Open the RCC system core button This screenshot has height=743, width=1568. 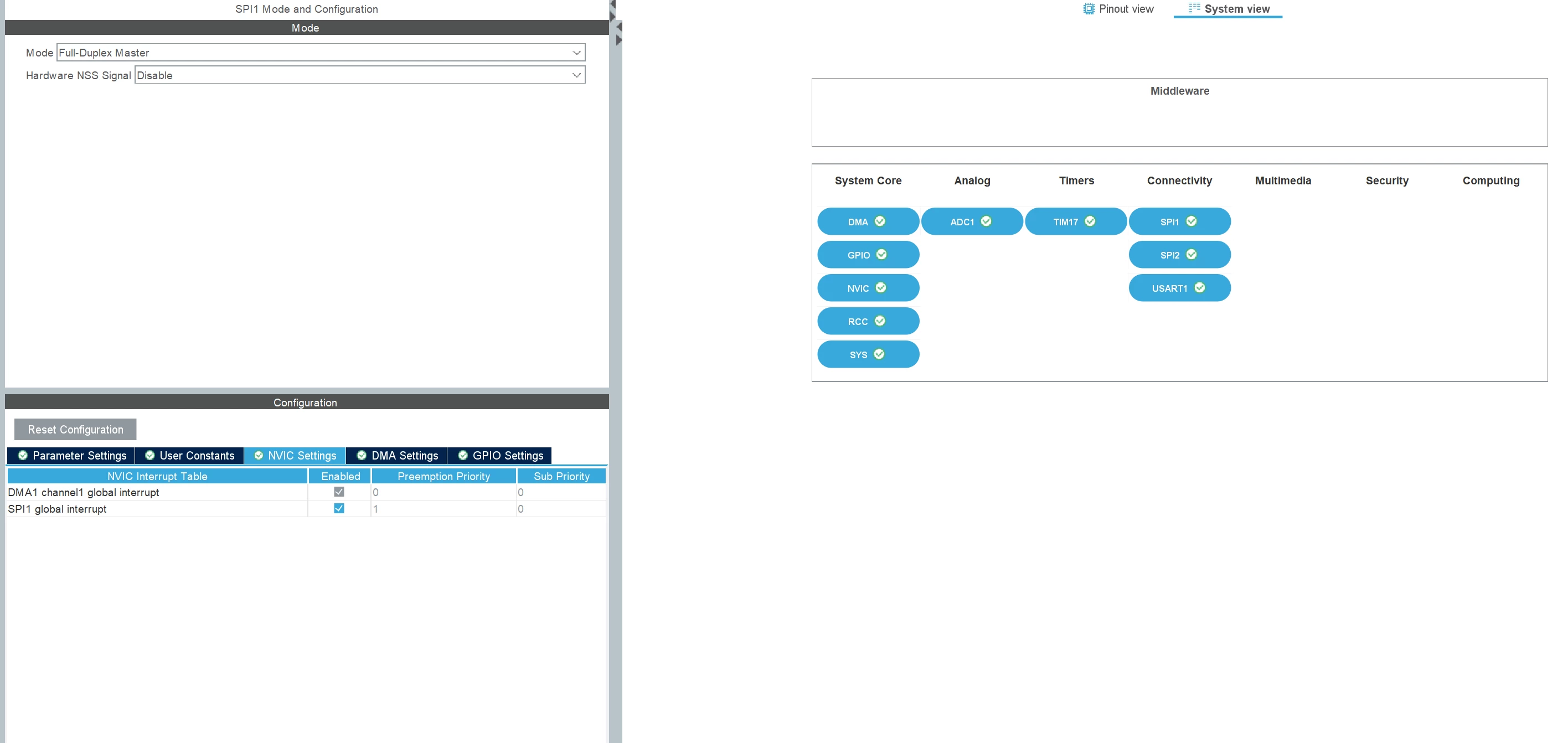click(x=868, y=321)
